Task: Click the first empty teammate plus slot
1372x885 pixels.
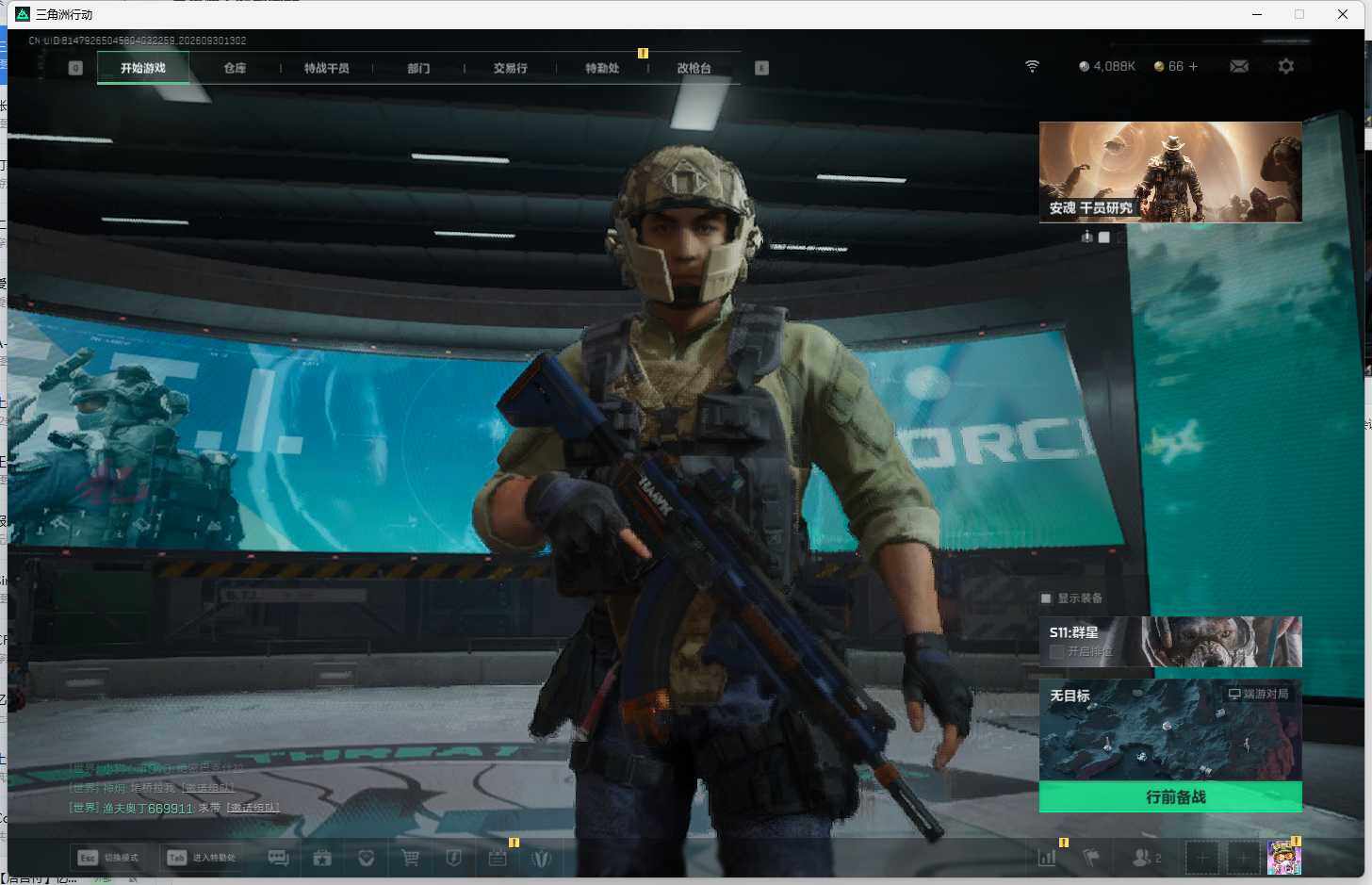Action: (1201, 858)
